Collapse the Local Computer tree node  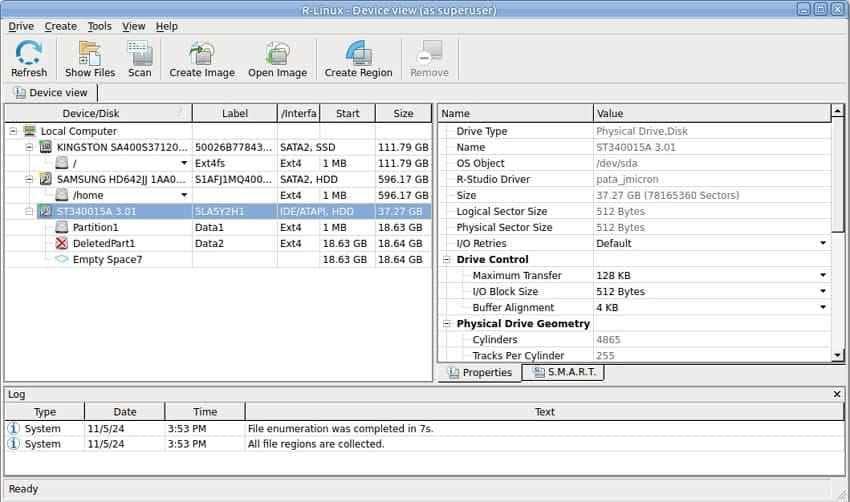point(13,131)
